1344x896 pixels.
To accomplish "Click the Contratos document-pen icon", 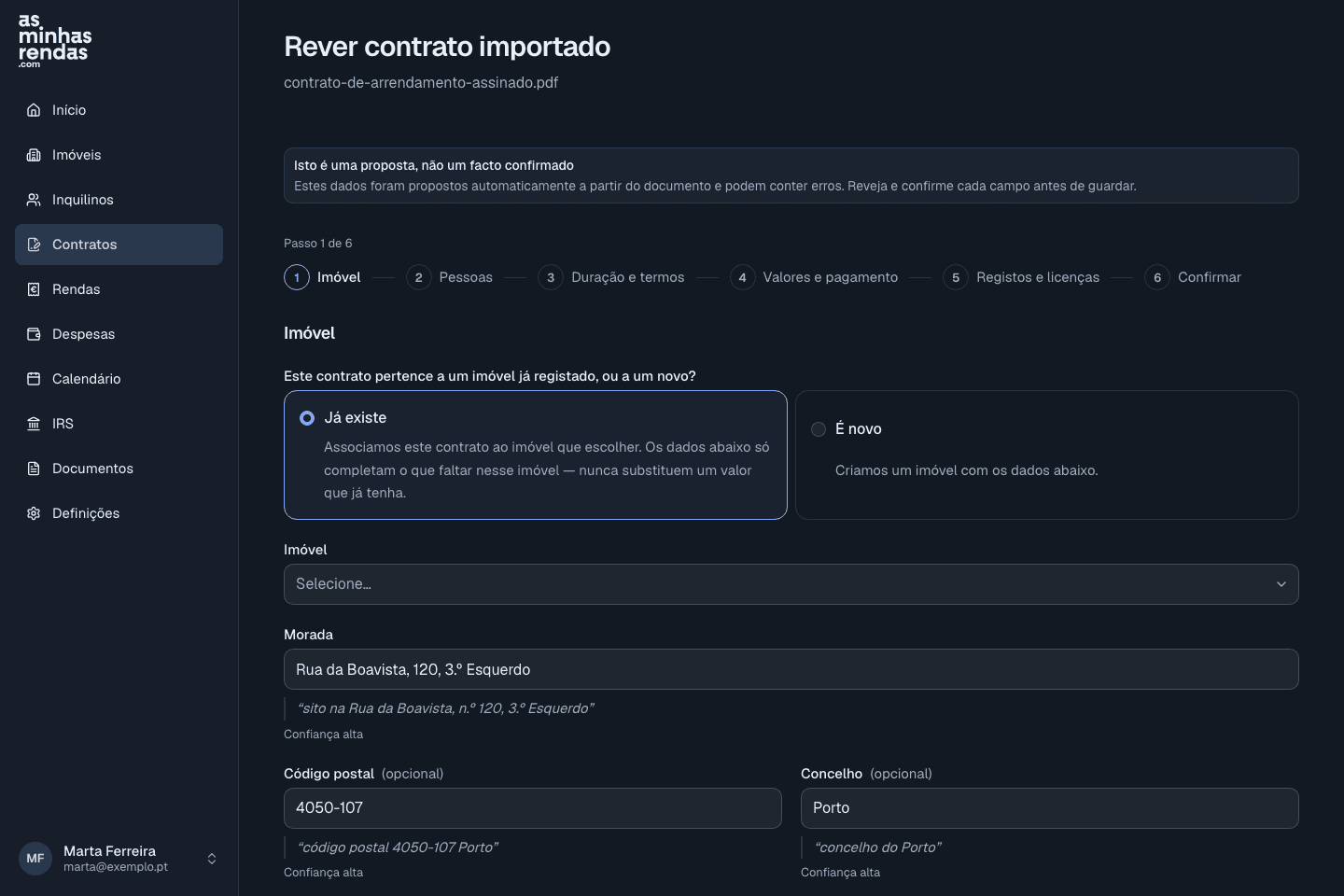I will 34,245.
